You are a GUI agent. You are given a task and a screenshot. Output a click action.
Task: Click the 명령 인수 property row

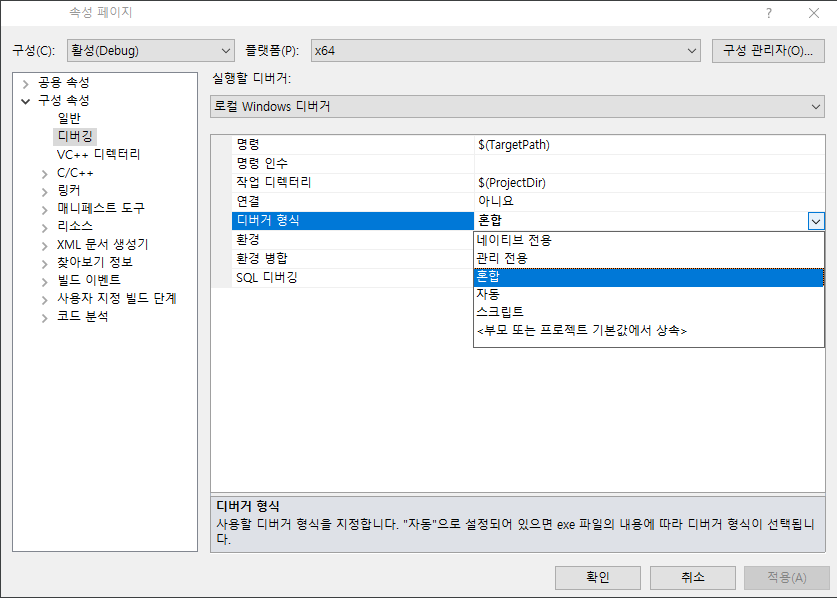(353, 163)
